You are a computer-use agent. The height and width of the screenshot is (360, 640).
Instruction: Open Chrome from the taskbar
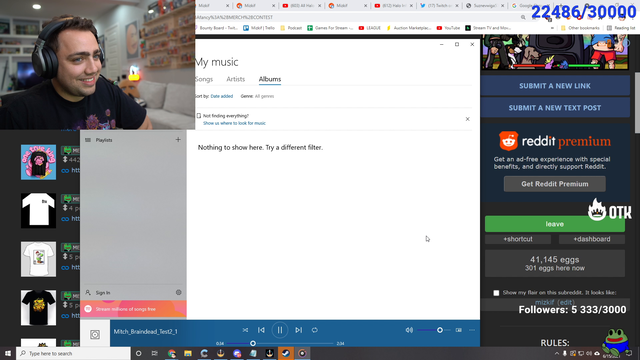pos(171,353)
